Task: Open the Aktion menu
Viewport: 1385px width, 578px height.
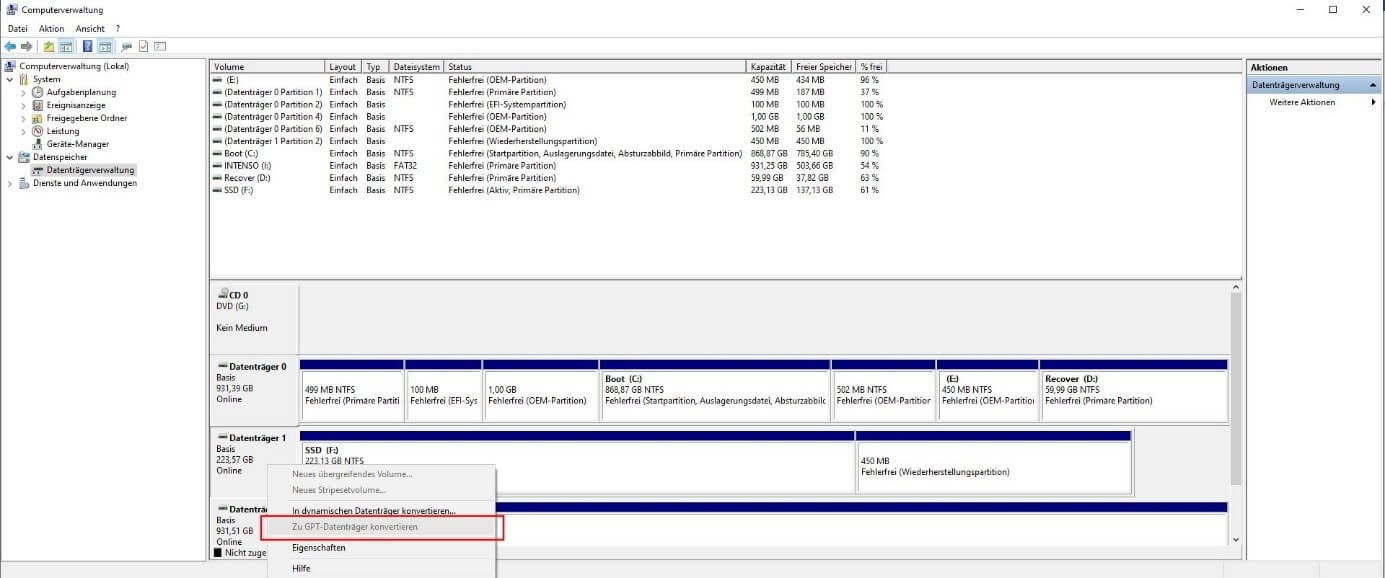Action: point(51,29)
